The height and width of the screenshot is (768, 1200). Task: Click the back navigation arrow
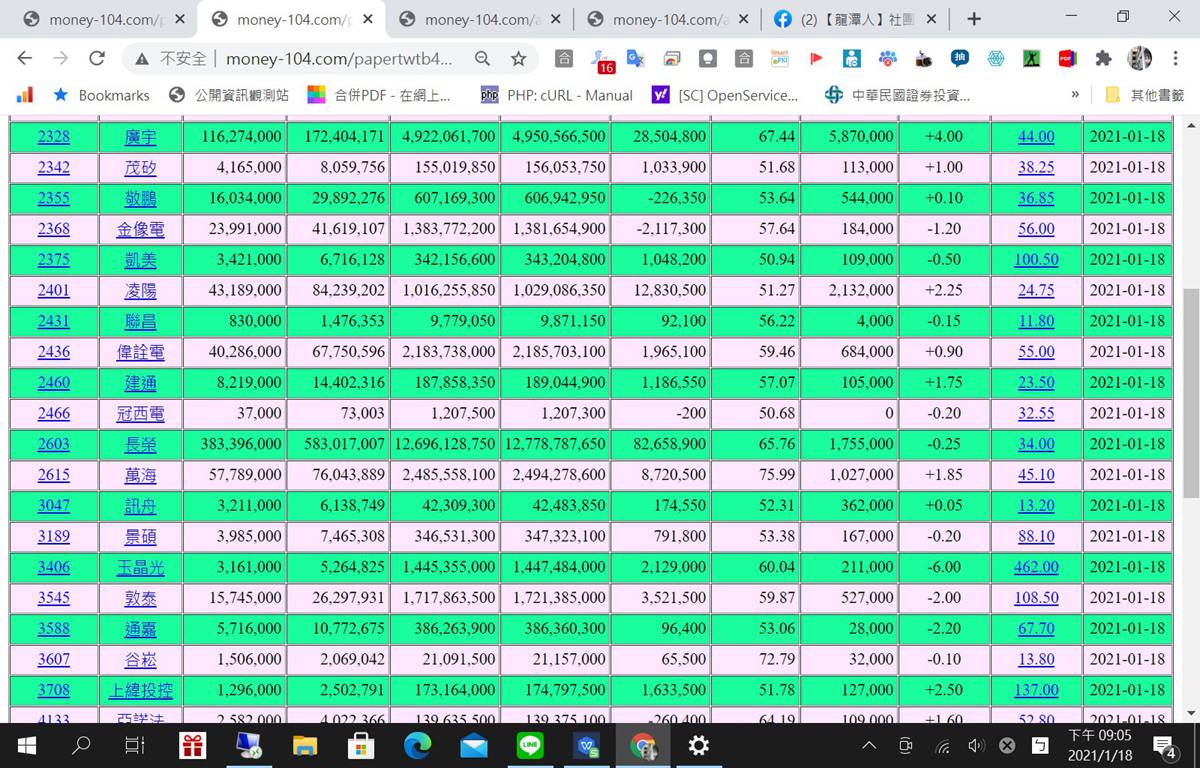tap(25, 59)
